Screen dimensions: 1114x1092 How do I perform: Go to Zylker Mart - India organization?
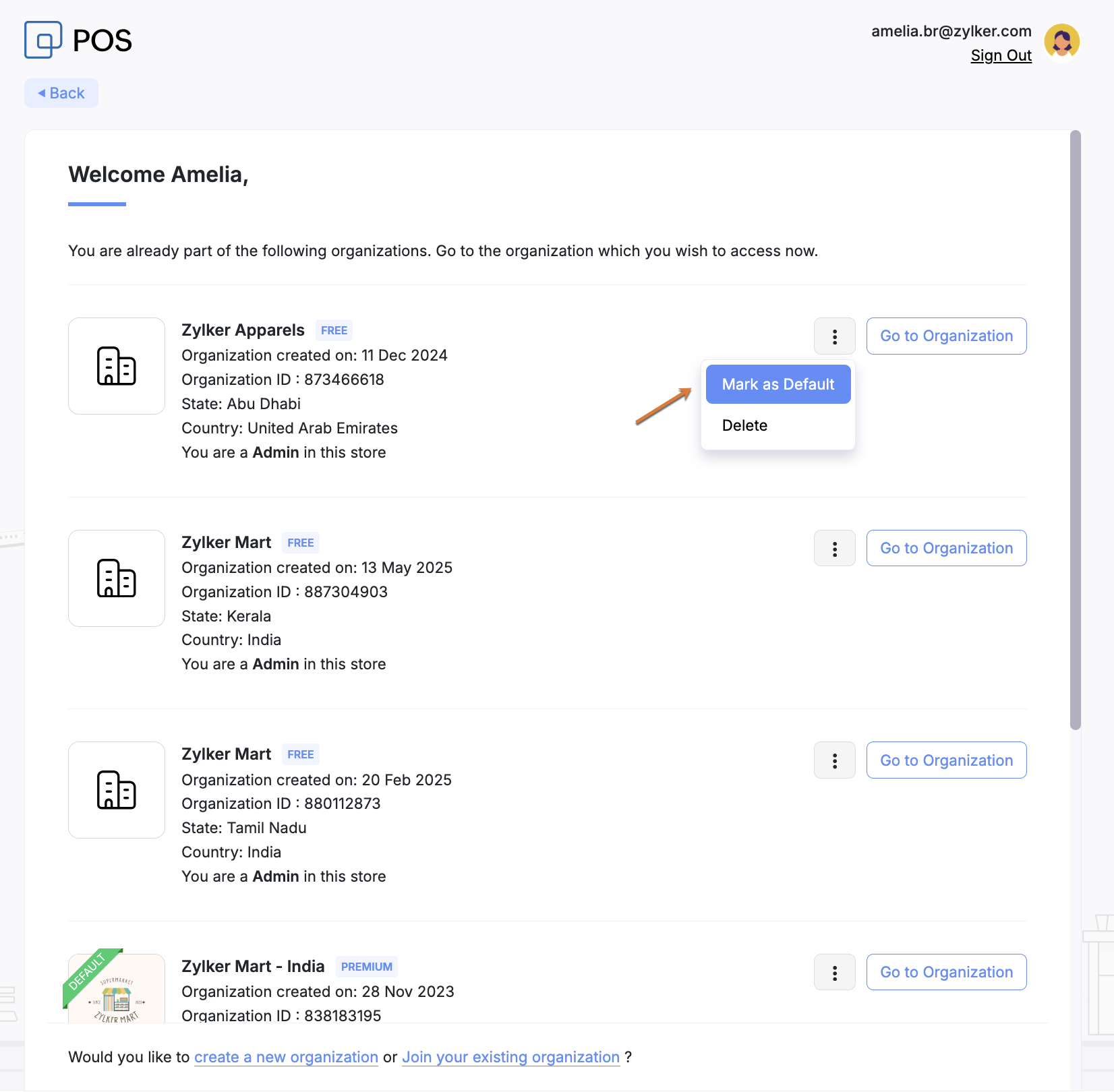pyautogui.click(x=946, y=973)
